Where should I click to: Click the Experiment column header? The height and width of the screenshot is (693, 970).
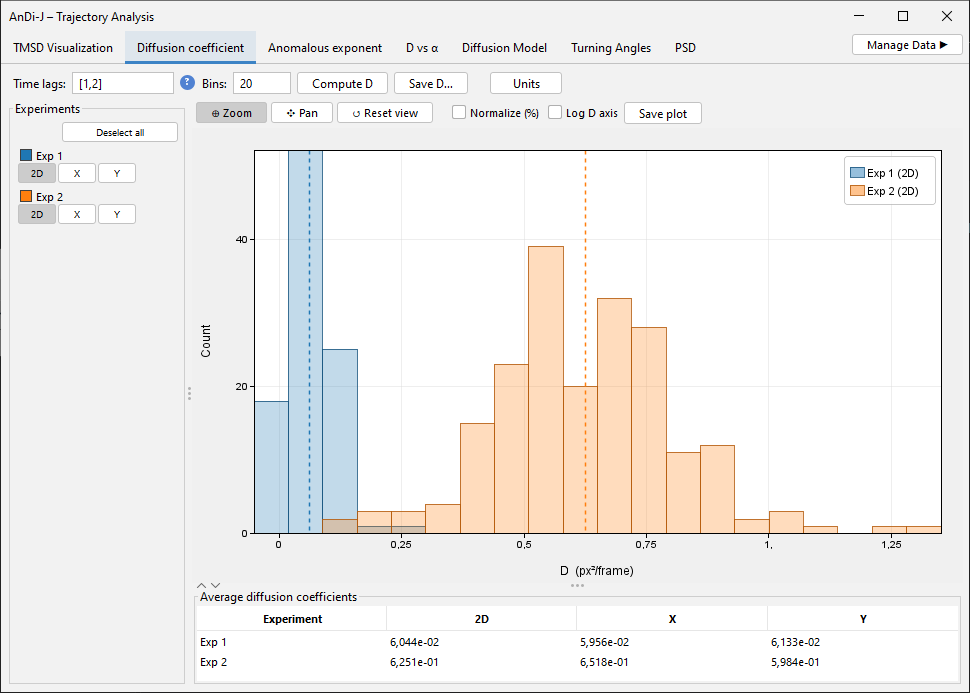292,619
